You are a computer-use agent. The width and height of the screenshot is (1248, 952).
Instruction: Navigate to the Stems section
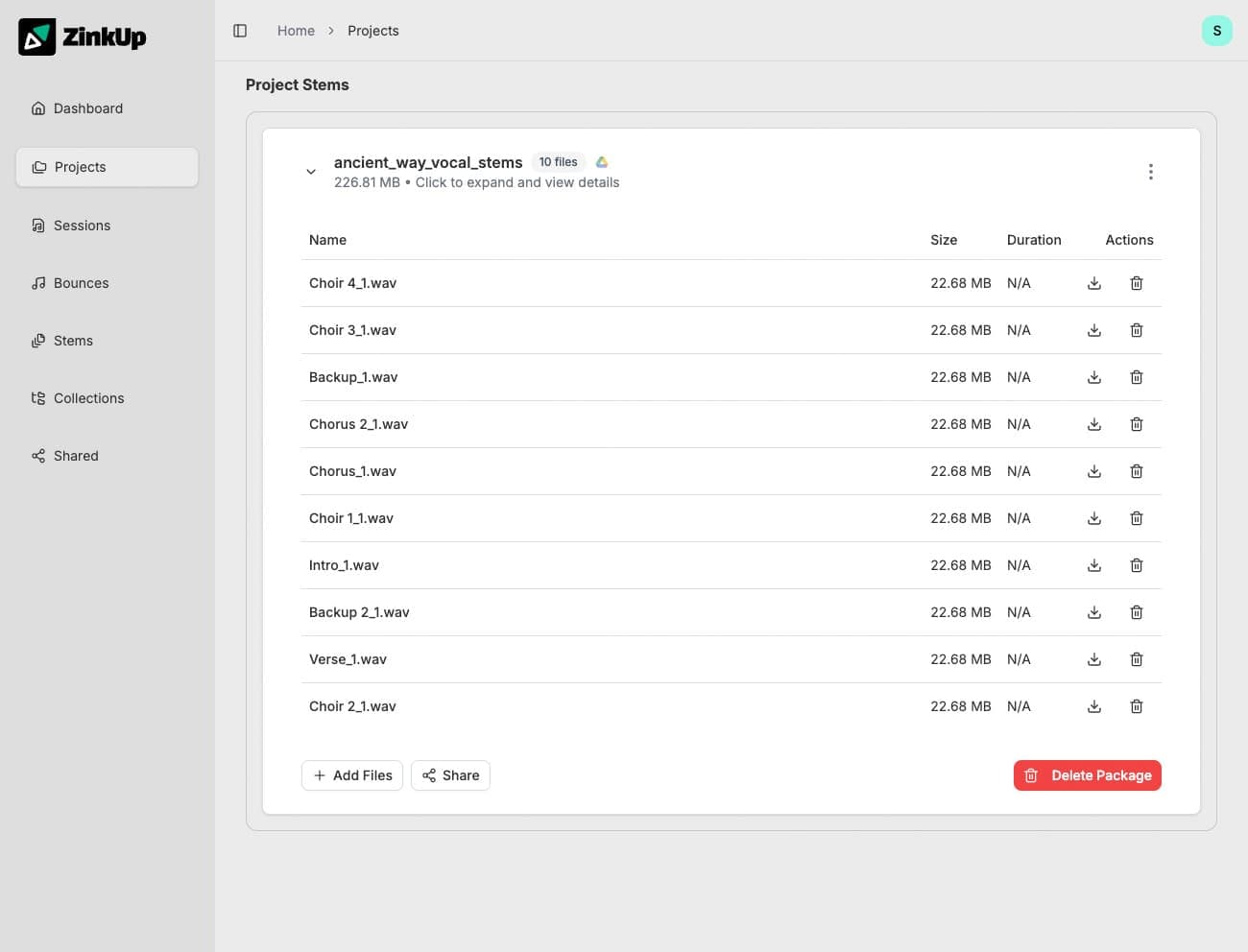tap(73, 340)
